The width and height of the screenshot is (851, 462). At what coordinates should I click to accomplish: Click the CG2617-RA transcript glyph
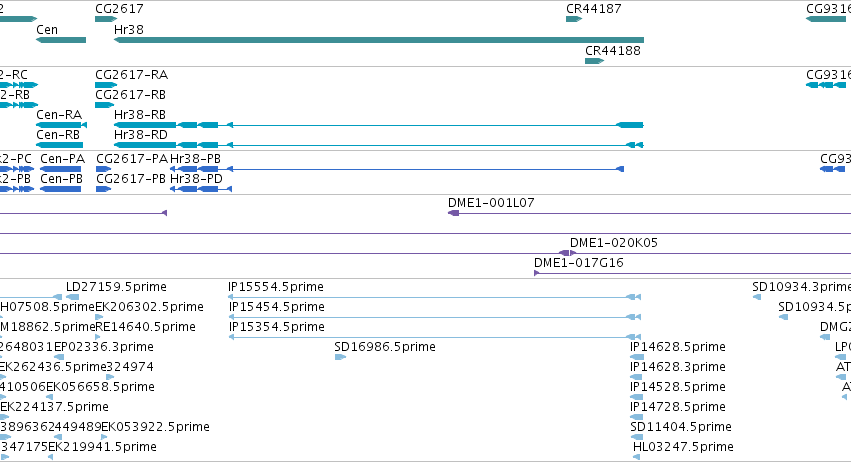(106, 85)
